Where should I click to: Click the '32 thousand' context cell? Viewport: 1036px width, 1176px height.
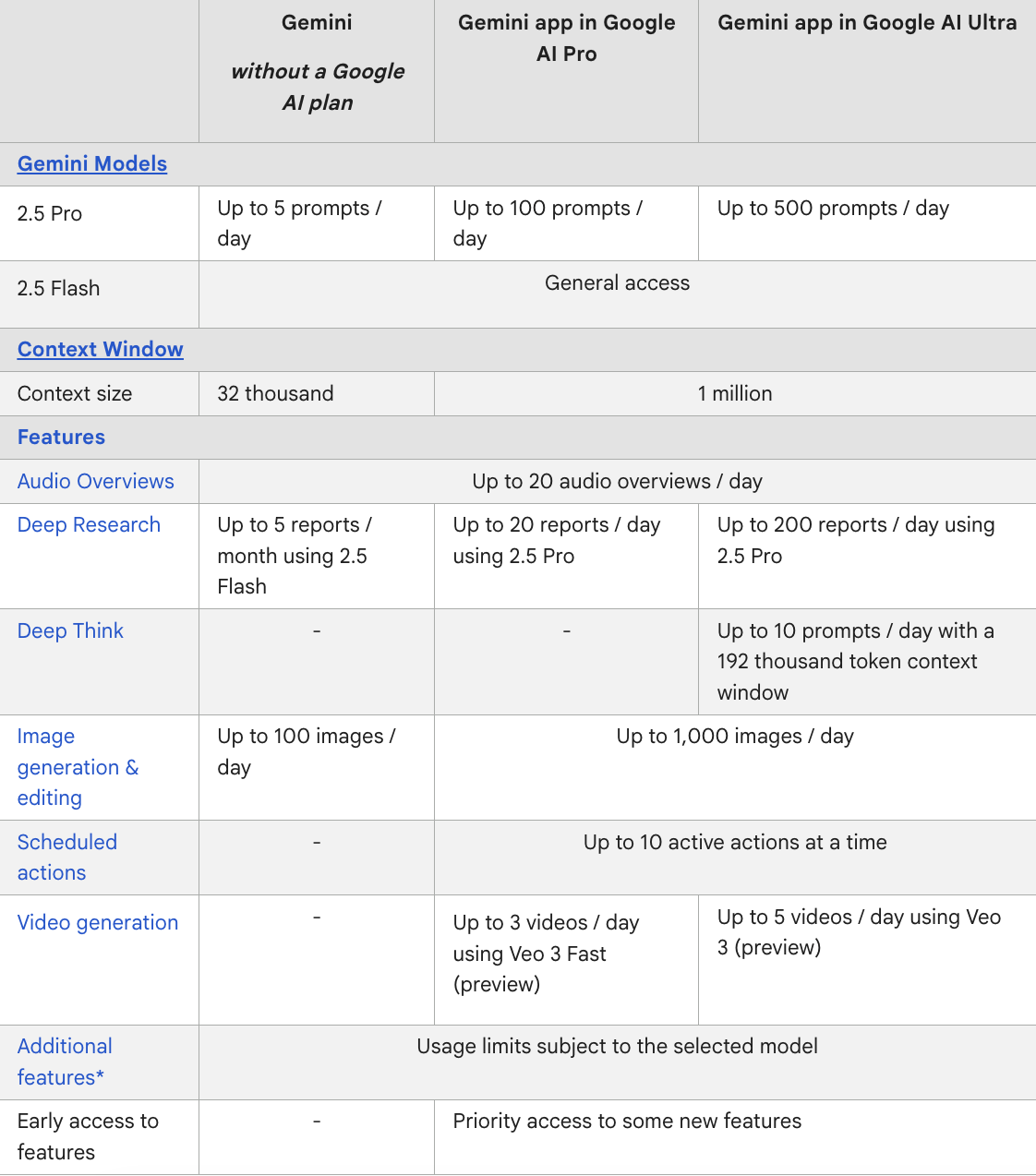pos(275,393)
